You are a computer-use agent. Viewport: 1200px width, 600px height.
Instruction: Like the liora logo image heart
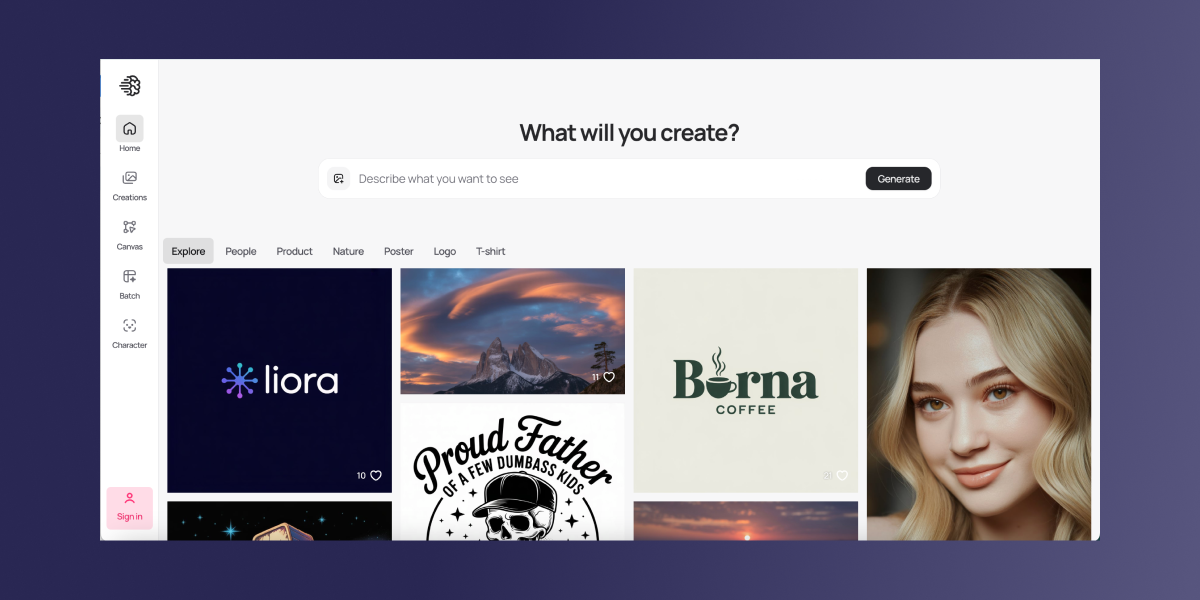pos(376,476)
